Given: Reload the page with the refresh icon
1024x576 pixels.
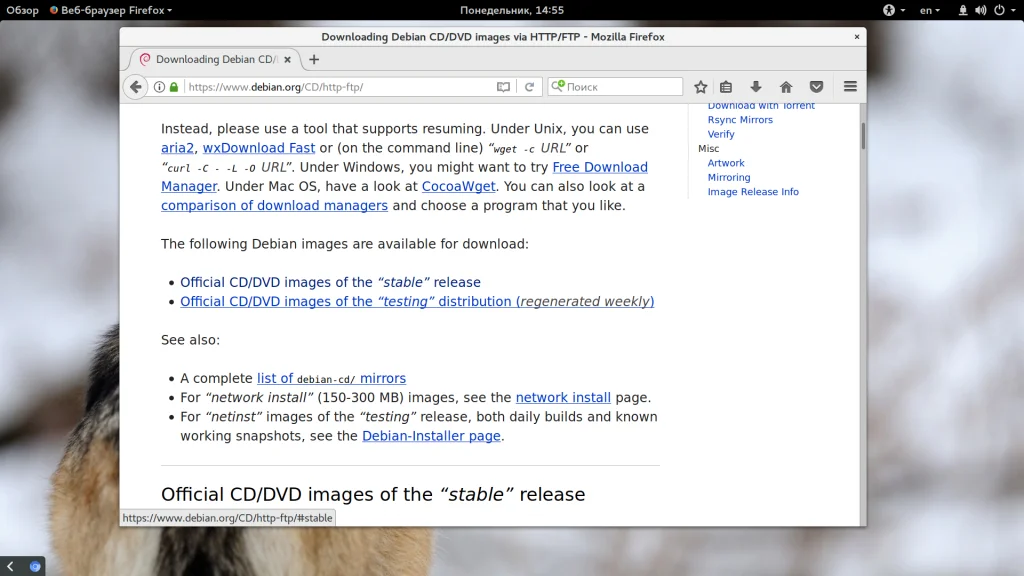Looking at the screenshot, I should click(x=530, y=87).
